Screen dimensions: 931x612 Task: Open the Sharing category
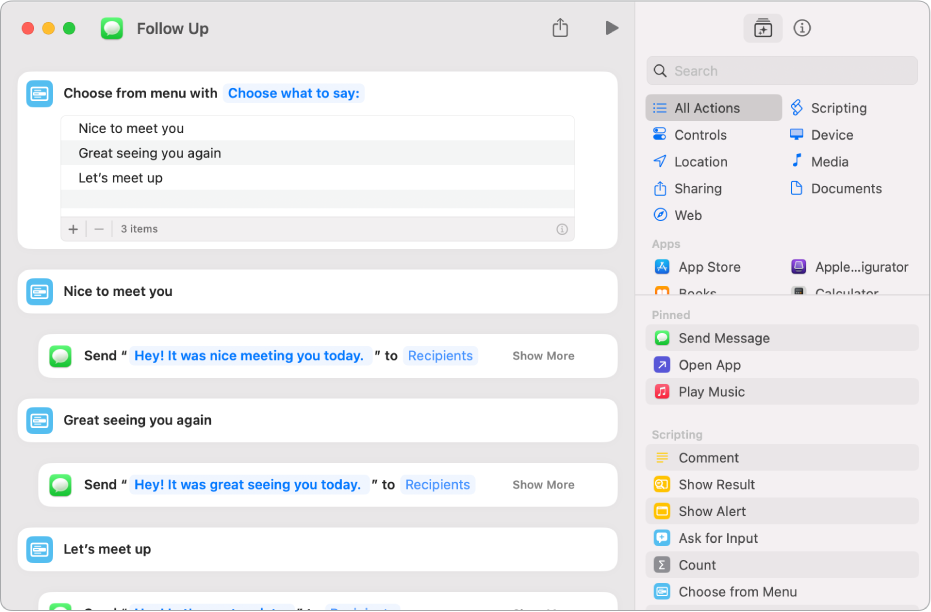688,188
